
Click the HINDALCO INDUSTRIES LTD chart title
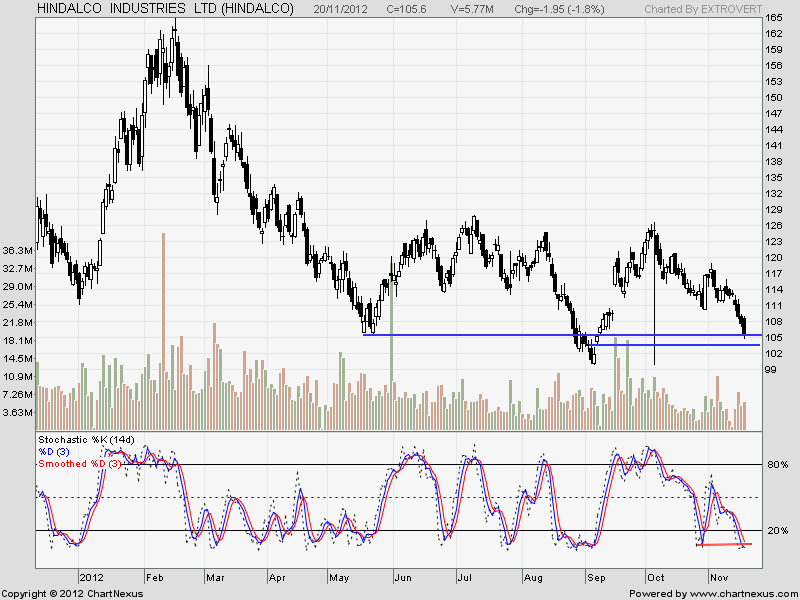165,9
